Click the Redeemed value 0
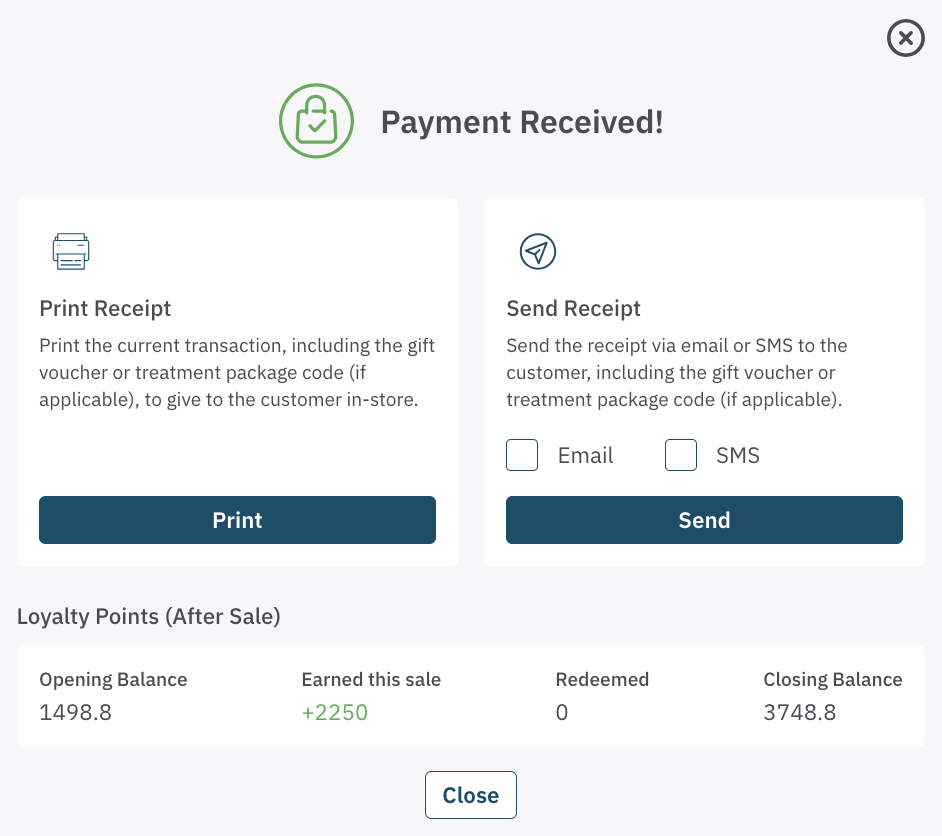The height and width of the screenshot is (836, 942). [x=561, y=713]
